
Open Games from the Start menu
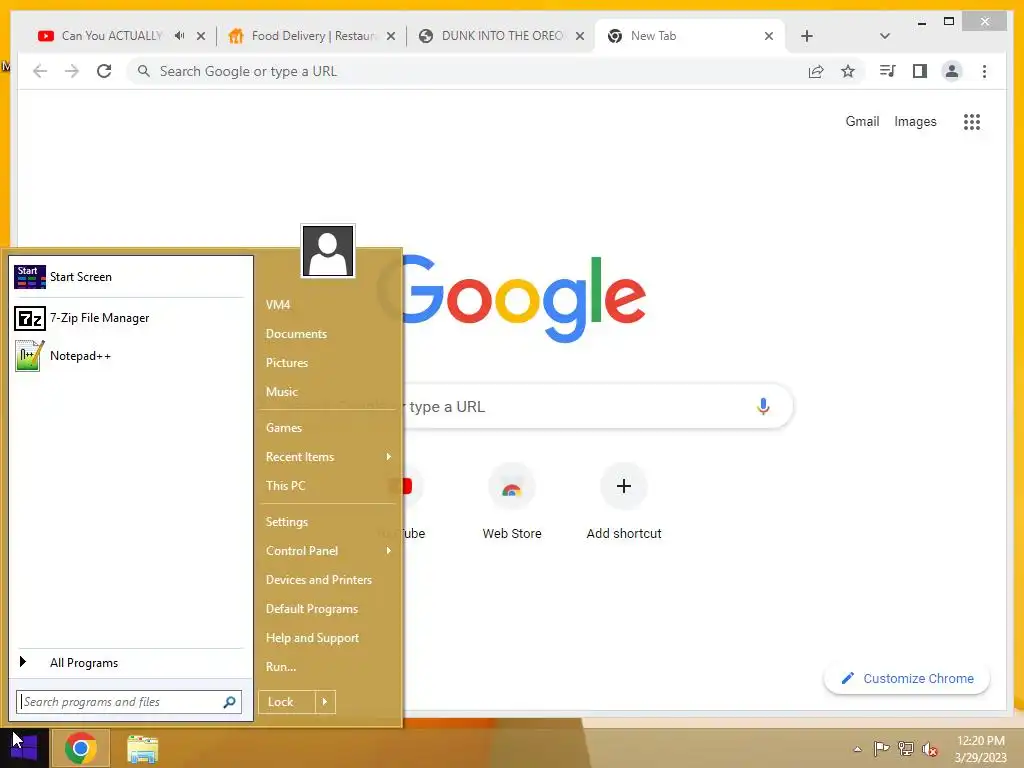click(283, 428)
